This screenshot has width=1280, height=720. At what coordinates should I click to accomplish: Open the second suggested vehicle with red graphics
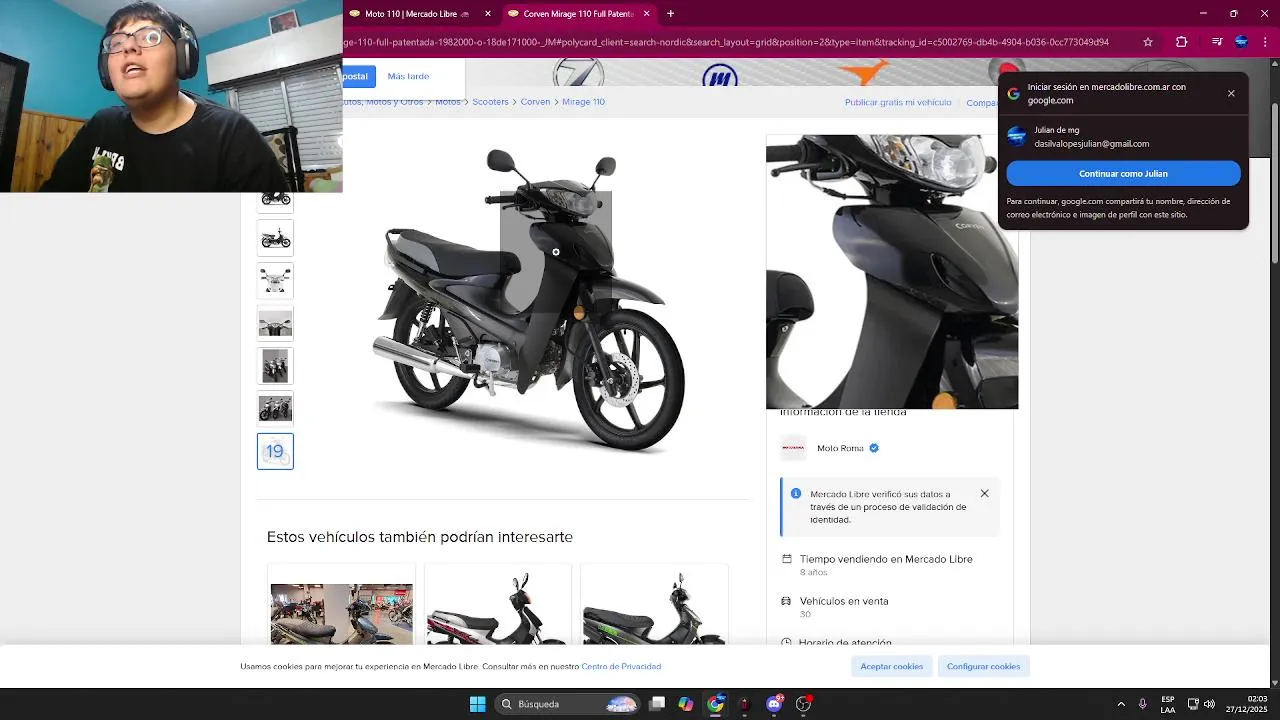[497, 608]
